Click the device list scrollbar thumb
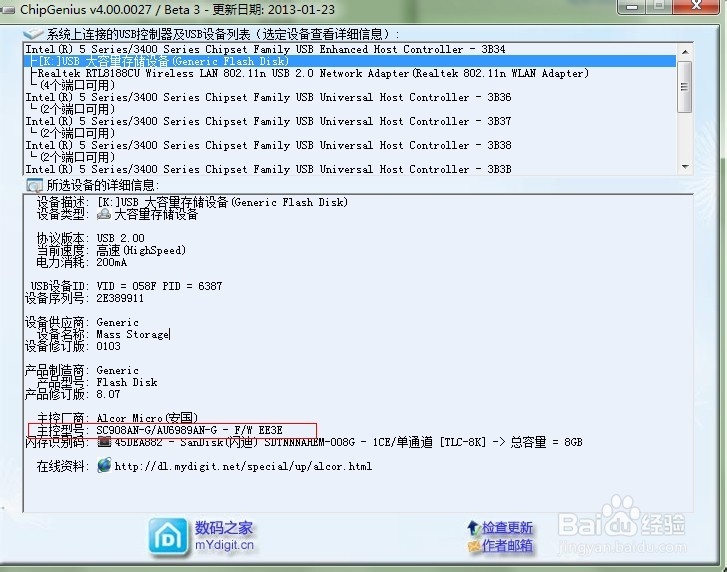Image resolution: width=727 pixels, height=572 pixels. point(684,87)
